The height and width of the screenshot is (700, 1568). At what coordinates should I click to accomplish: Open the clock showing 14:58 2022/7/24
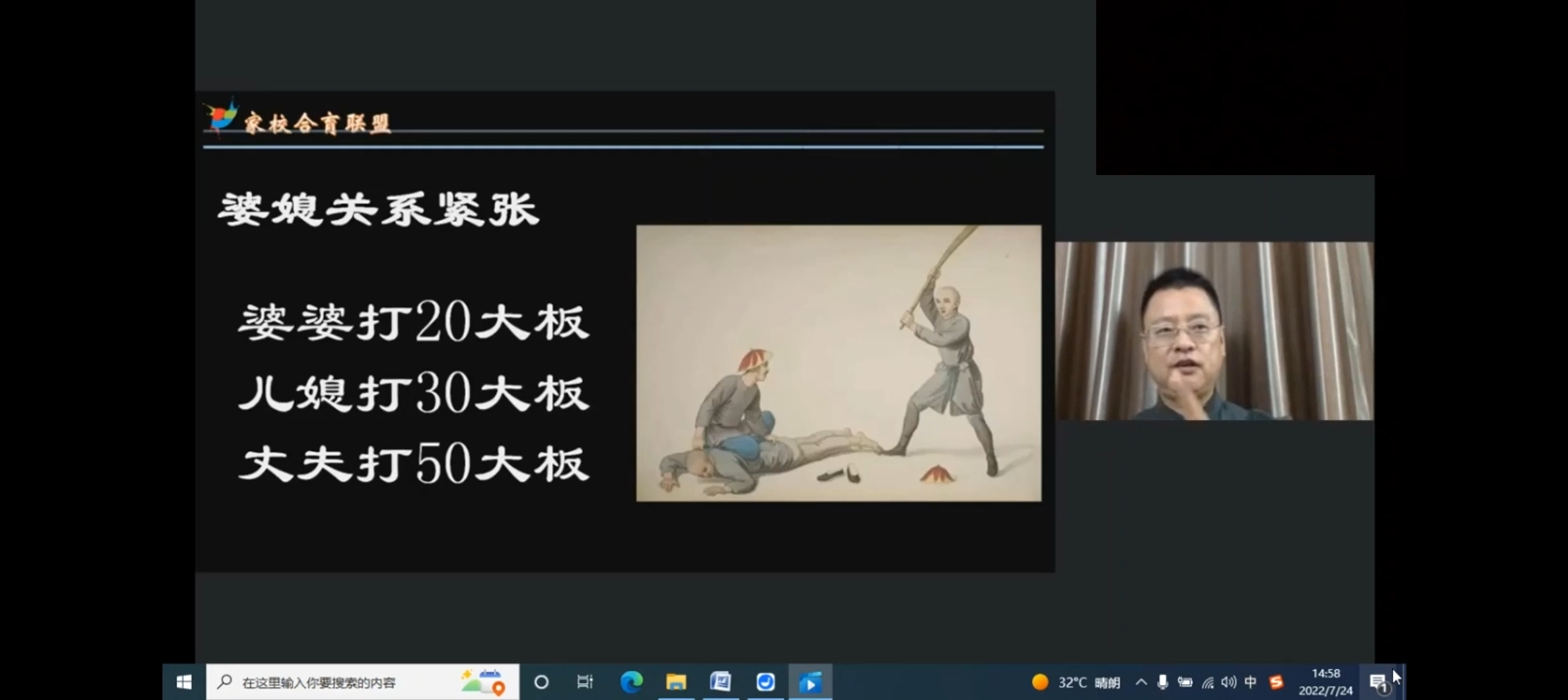pos(1325,682)
